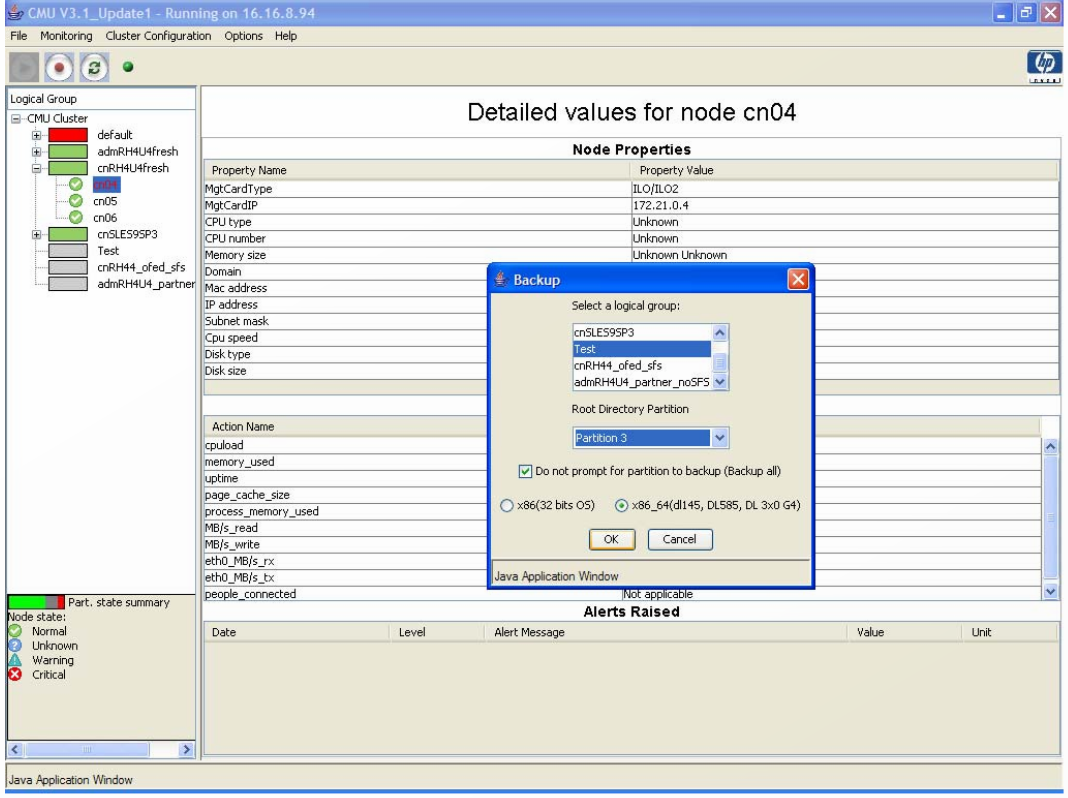Click the Unknown state legend icon

point(15,645)
